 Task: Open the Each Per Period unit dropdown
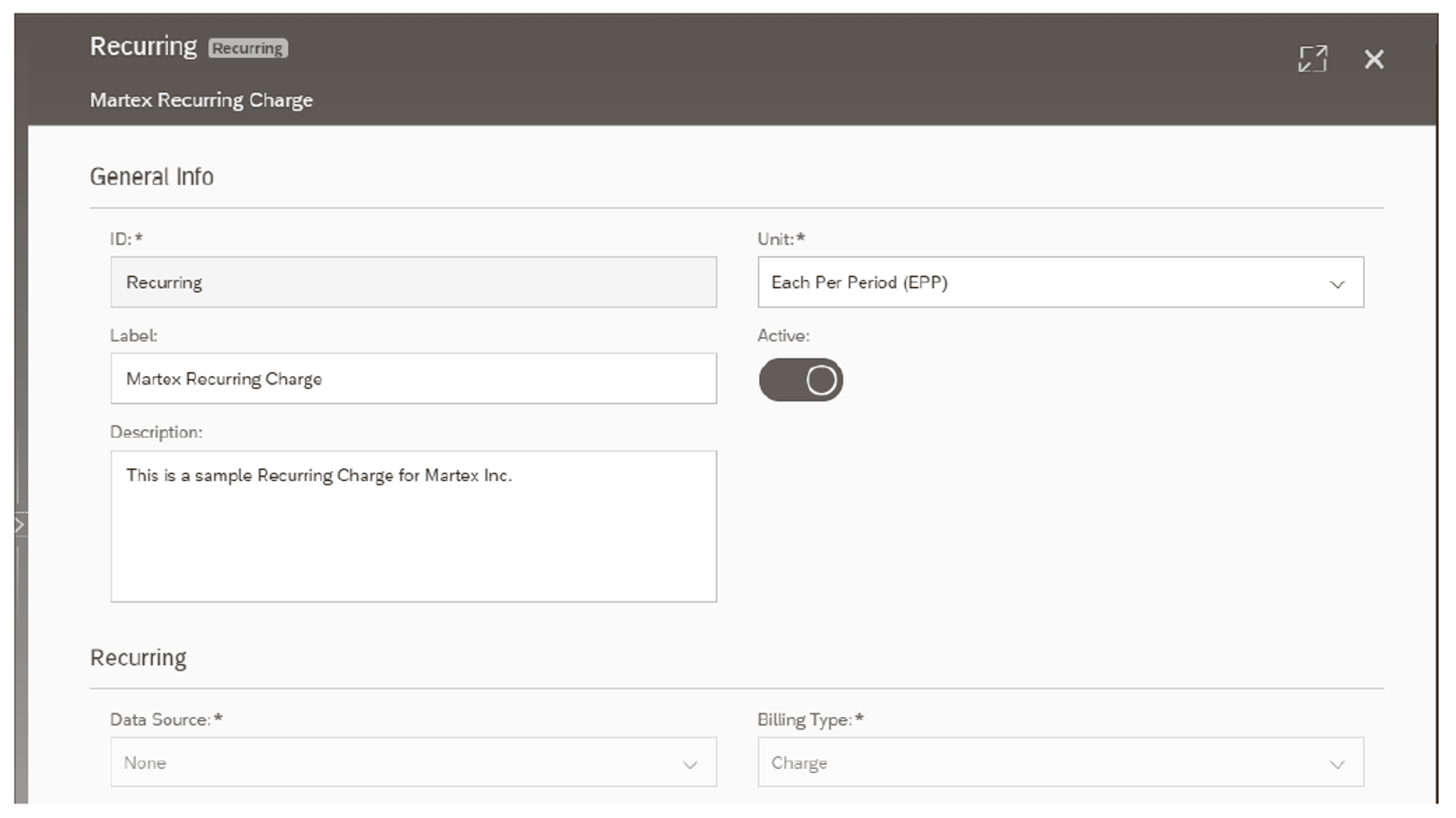click(1058, 283)
